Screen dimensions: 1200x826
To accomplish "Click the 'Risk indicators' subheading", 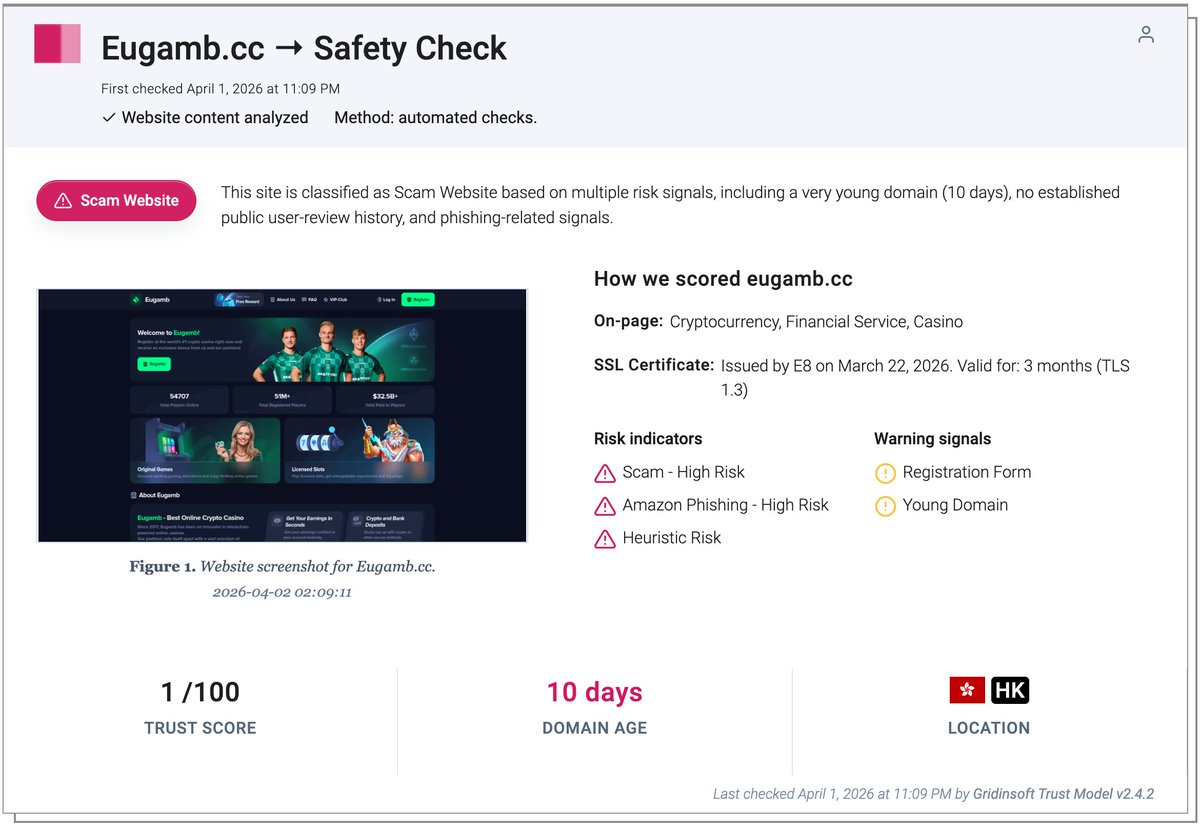I will coord(648,439).
